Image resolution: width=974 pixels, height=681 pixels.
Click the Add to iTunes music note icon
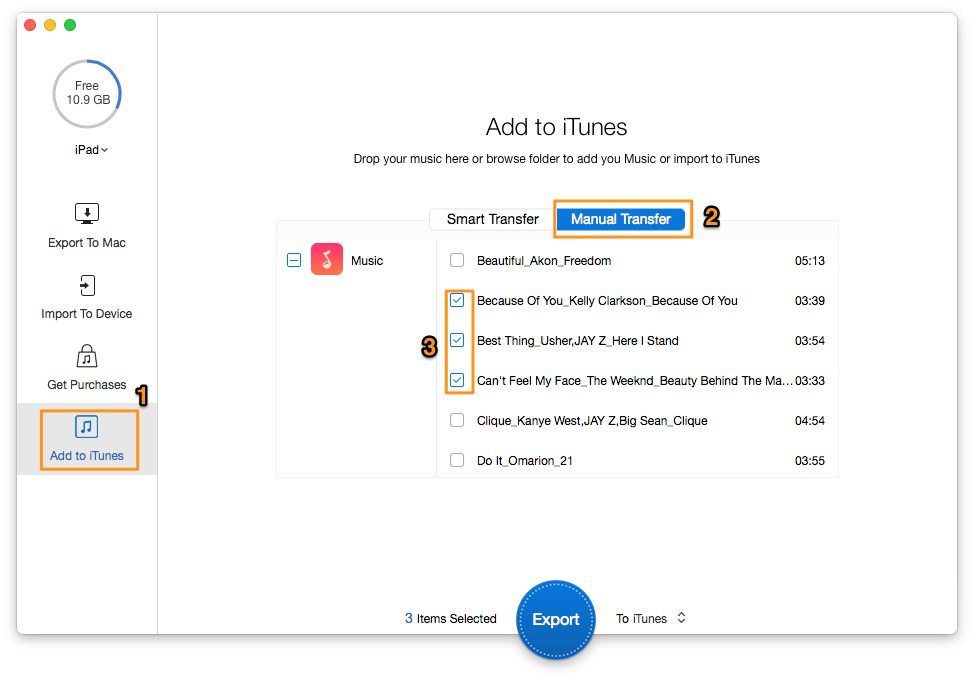[87, 427]
